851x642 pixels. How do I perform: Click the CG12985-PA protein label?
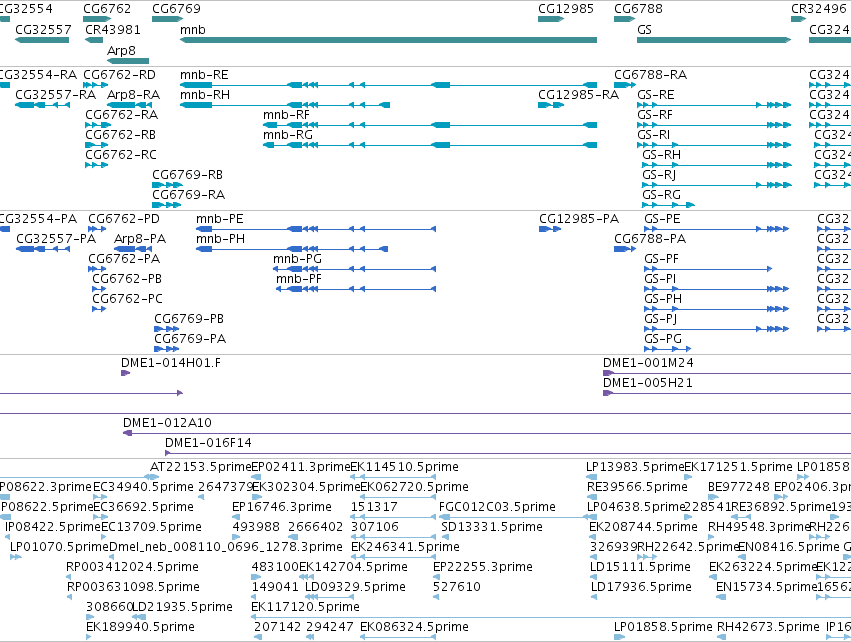(579, 219)
